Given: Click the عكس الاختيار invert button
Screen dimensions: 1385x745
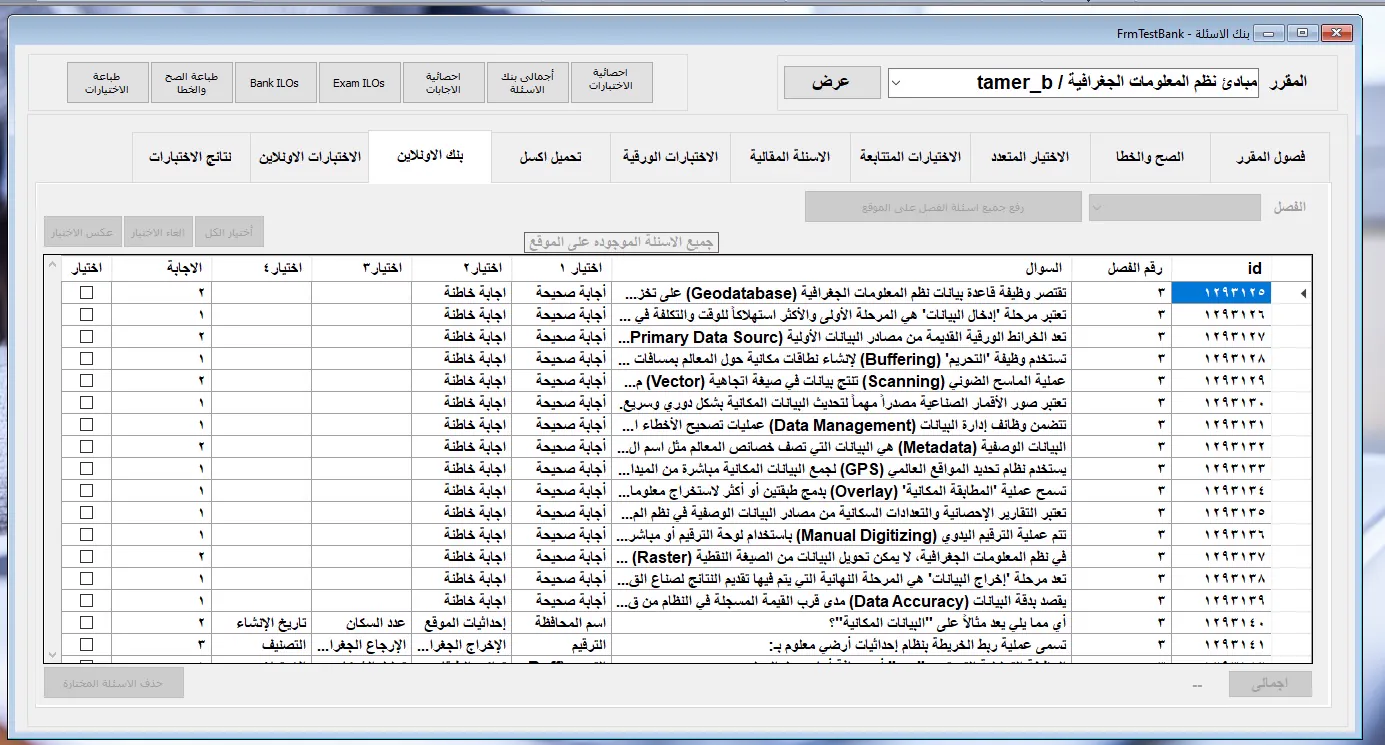Looking at the screenshot, I should pos(83,233).
